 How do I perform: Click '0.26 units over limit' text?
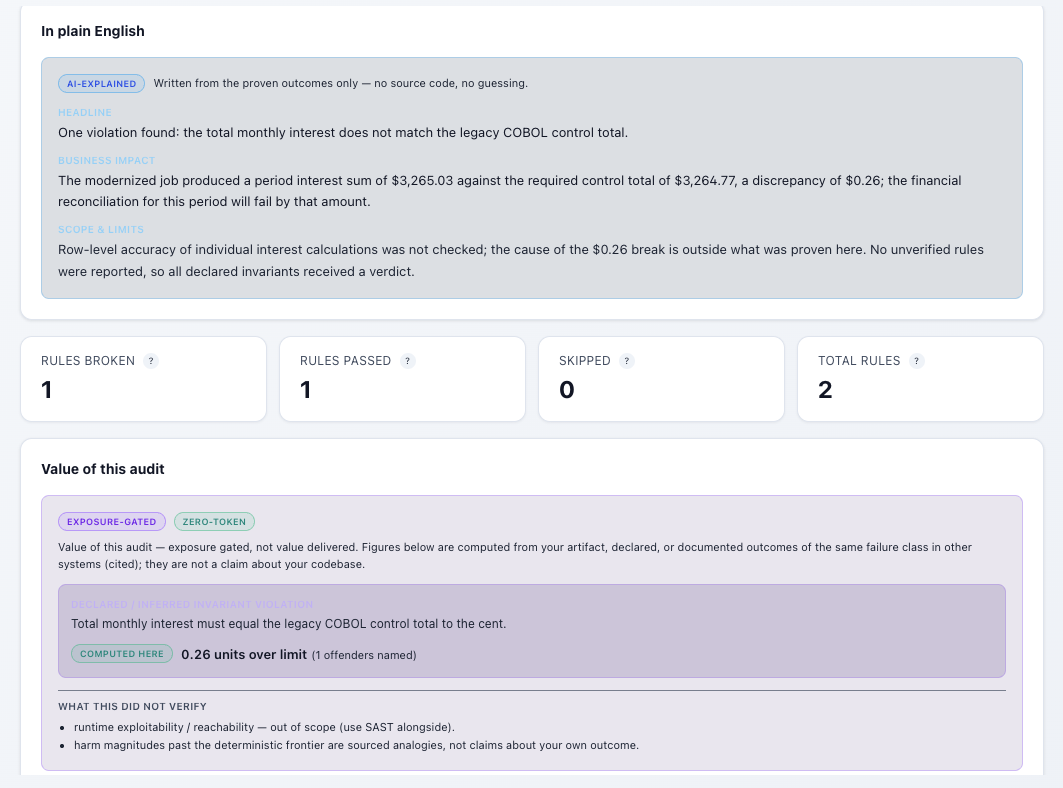[x=244, y=654]
